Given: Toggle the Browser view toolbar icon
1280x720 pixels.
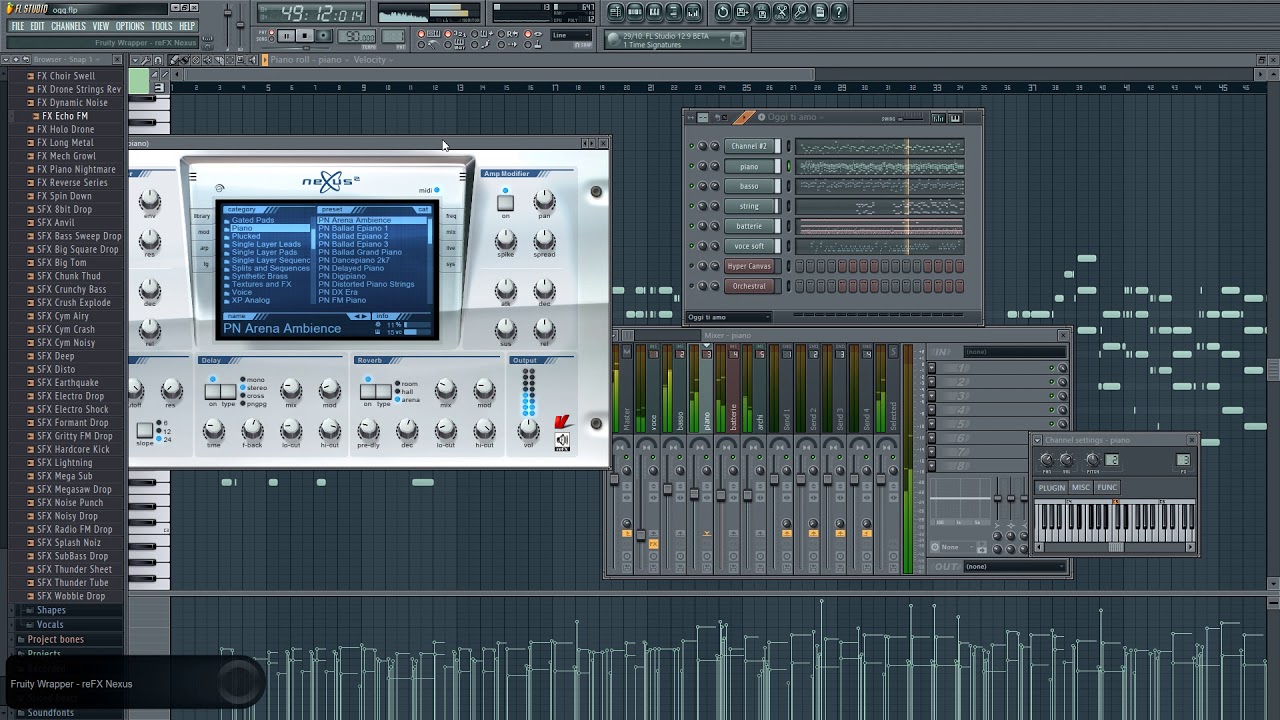Looking at the screenshot, I should tap(674, 12).
